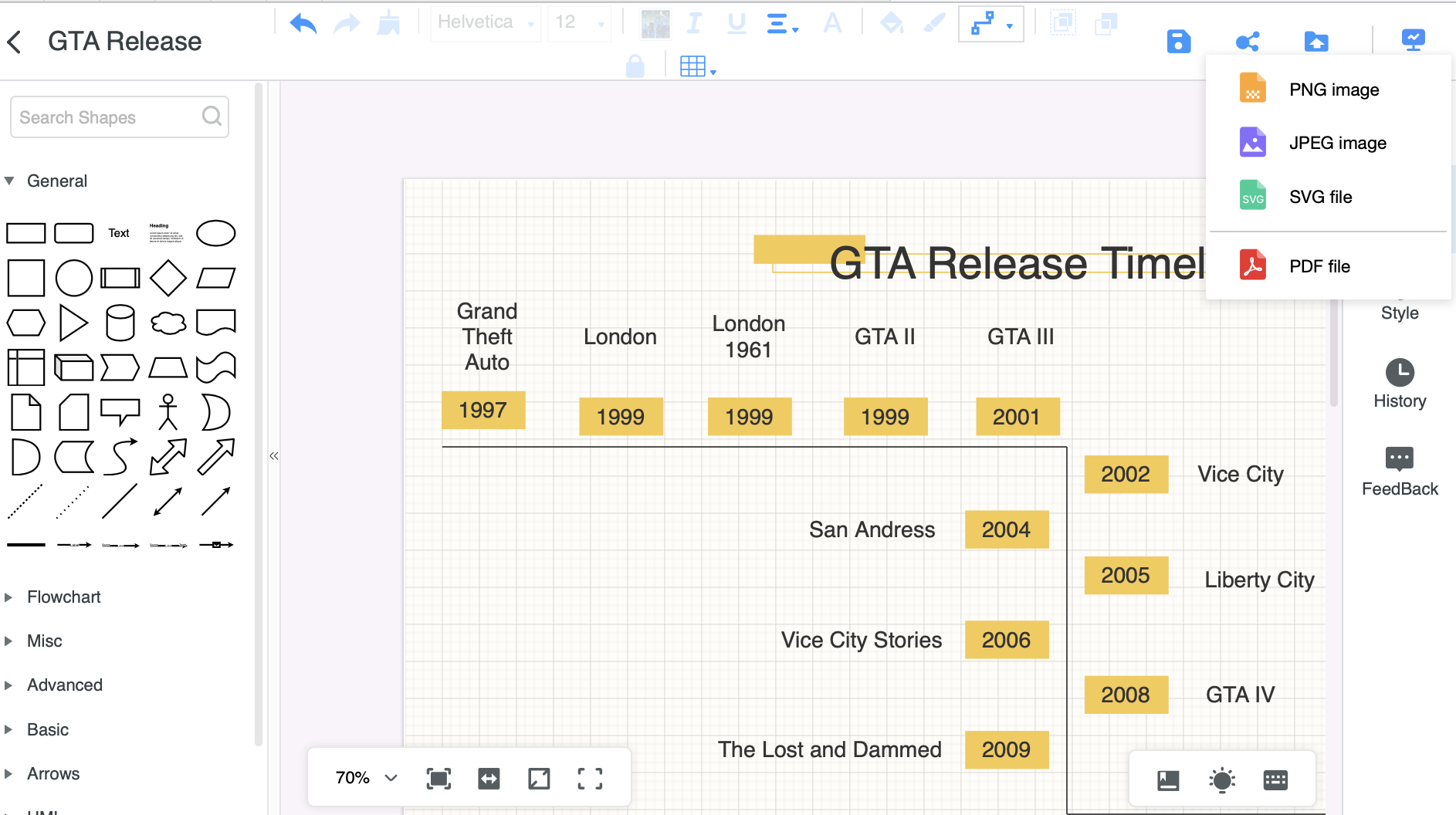The height and width of the screenshot is (815, 1456).
Task: Open the Helvetica font family dropdown
Action: pos(486,22)
